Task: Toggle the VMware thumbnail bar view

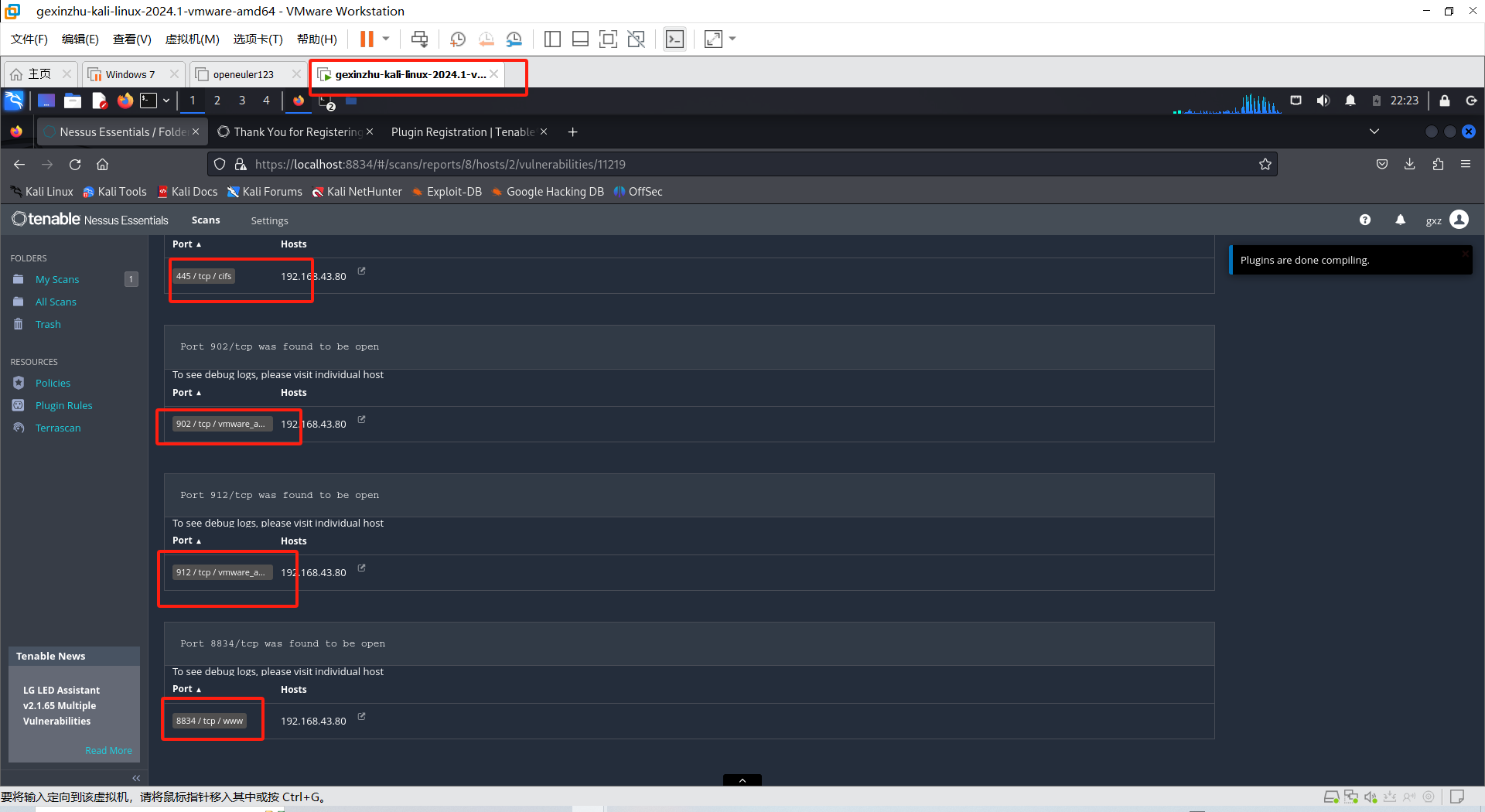Action: [x=580, y=39]
